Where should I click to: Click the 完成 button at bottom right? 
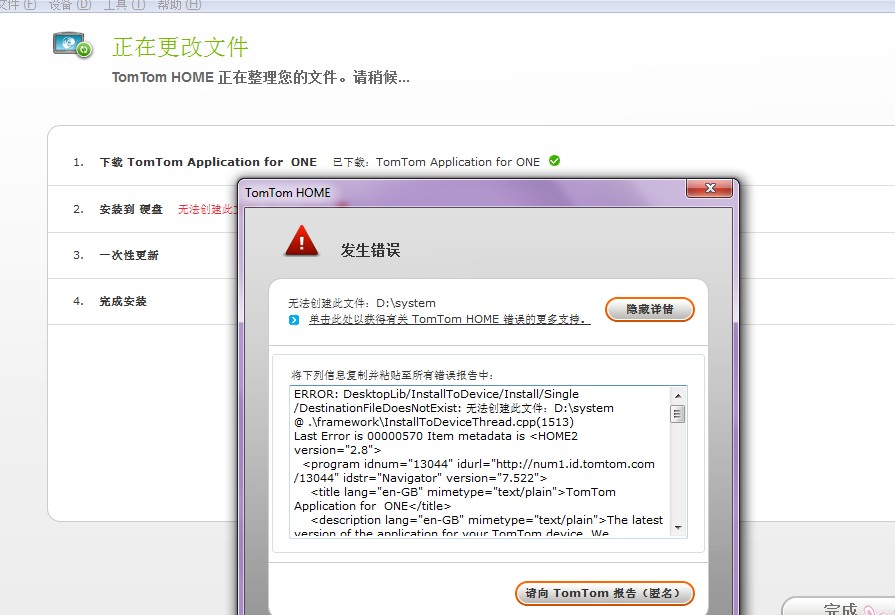[x=840, y=608]
